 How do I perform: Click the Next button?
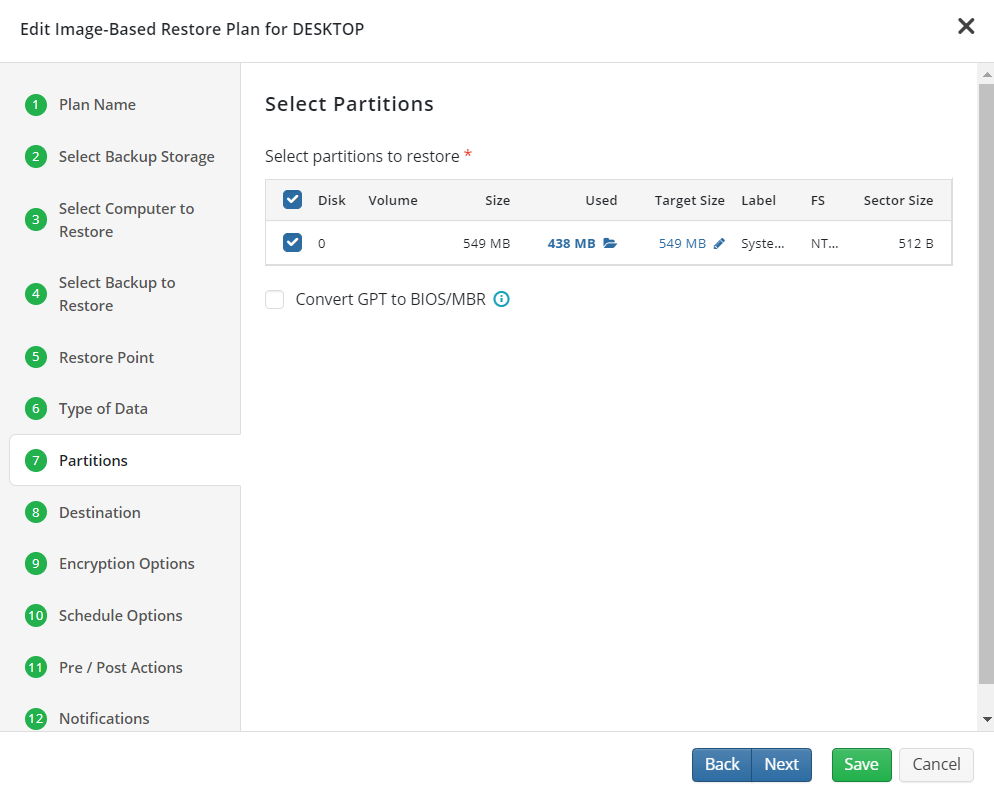click(x=782, y=764)
